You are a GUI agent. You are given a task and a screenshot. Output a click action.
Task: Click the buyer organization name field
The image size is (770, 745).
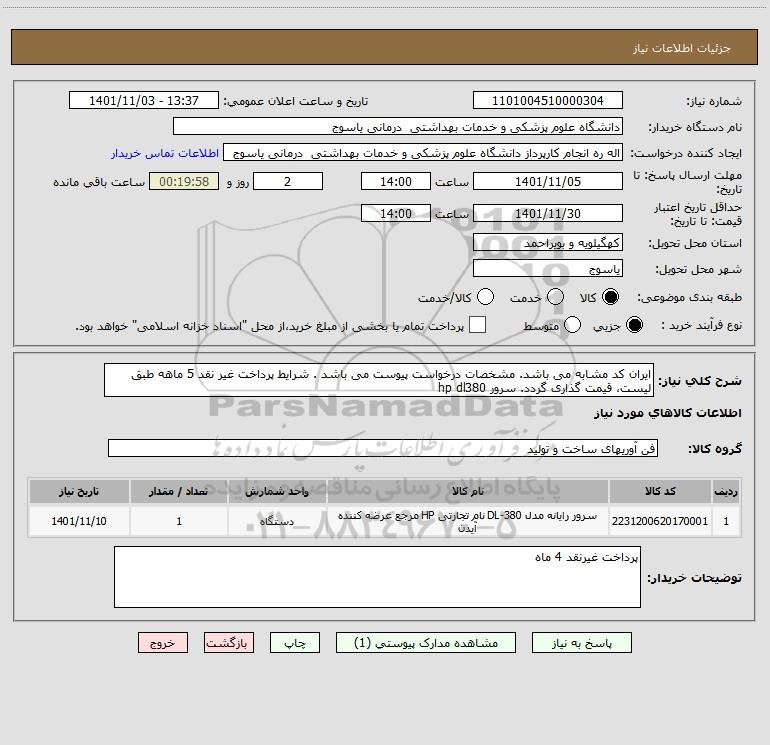pos(398,127)
